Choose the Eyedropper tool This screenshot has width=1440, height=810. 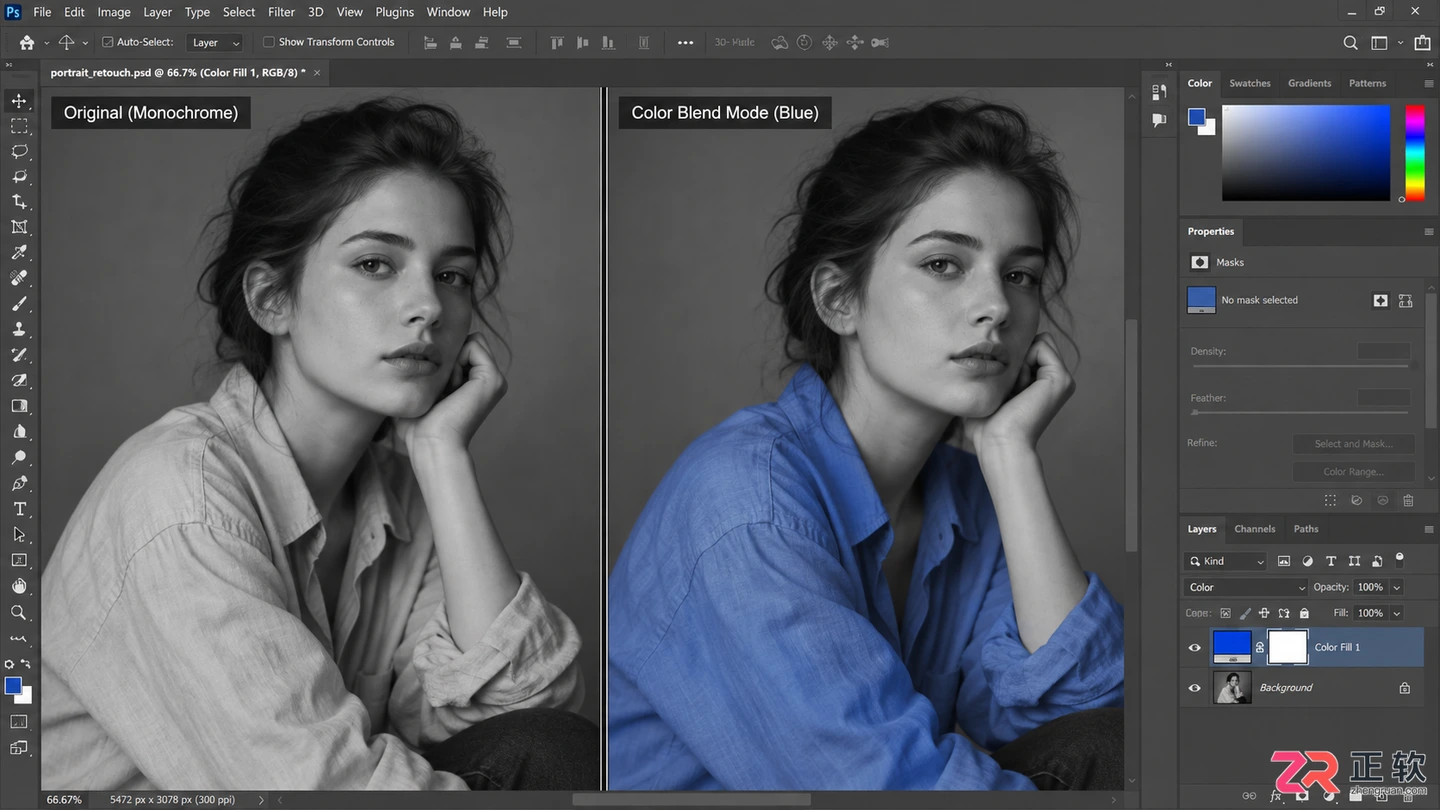[19, 253]
